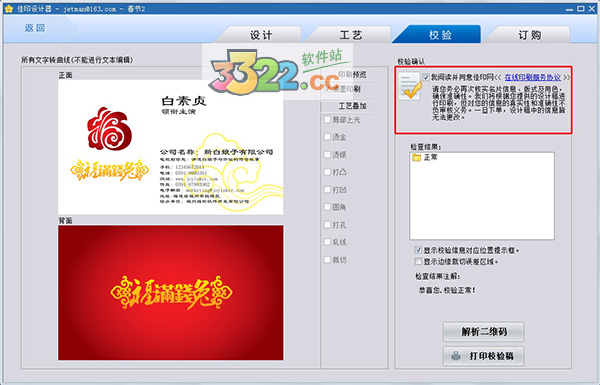Click the yellow folder icon beside 正常

[x=416, y=158]
